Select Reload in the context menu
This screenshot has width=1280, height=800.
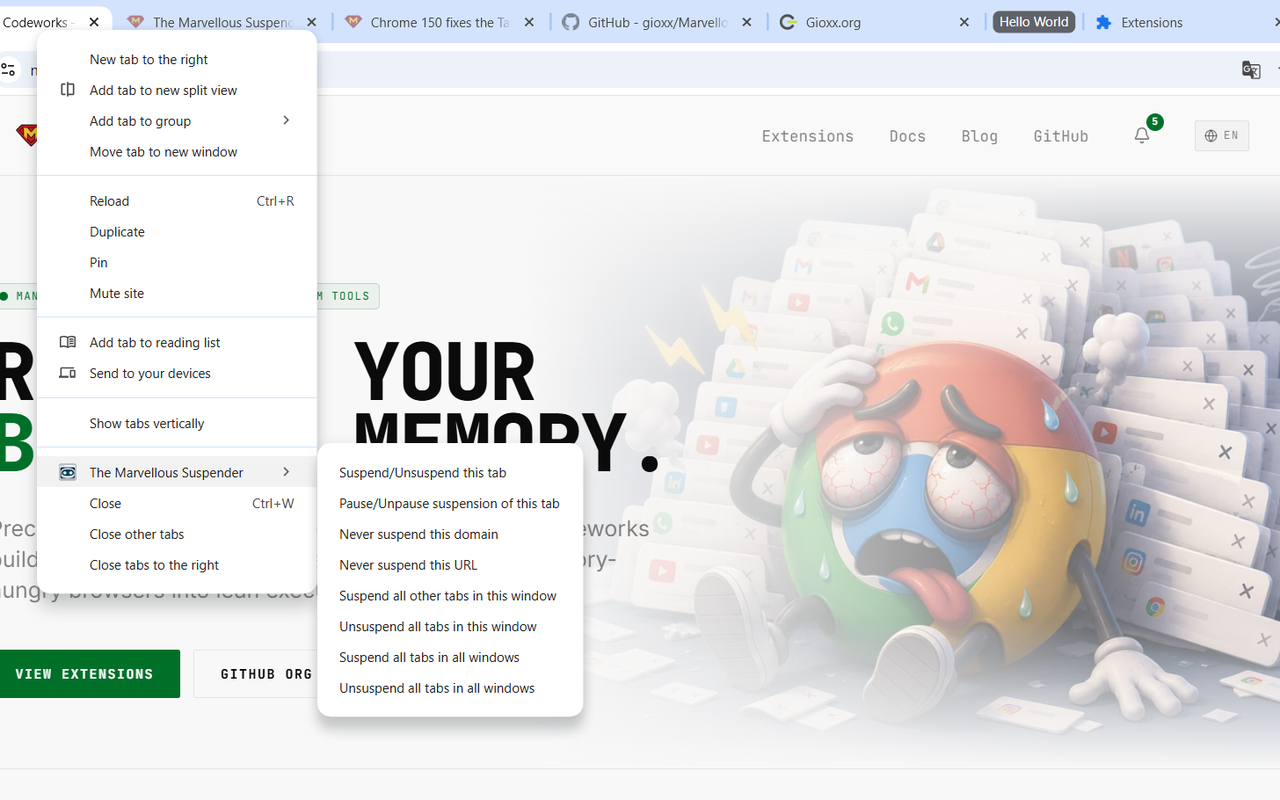[177, 201]
